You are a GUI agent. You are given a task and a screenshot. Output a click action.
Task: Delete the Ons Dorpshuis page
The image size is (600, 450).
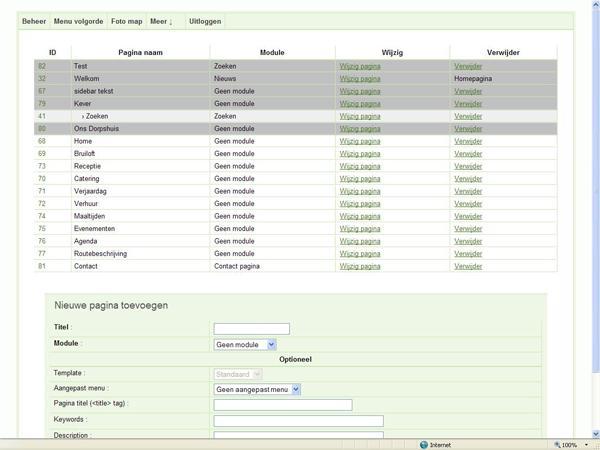(468, 129)
